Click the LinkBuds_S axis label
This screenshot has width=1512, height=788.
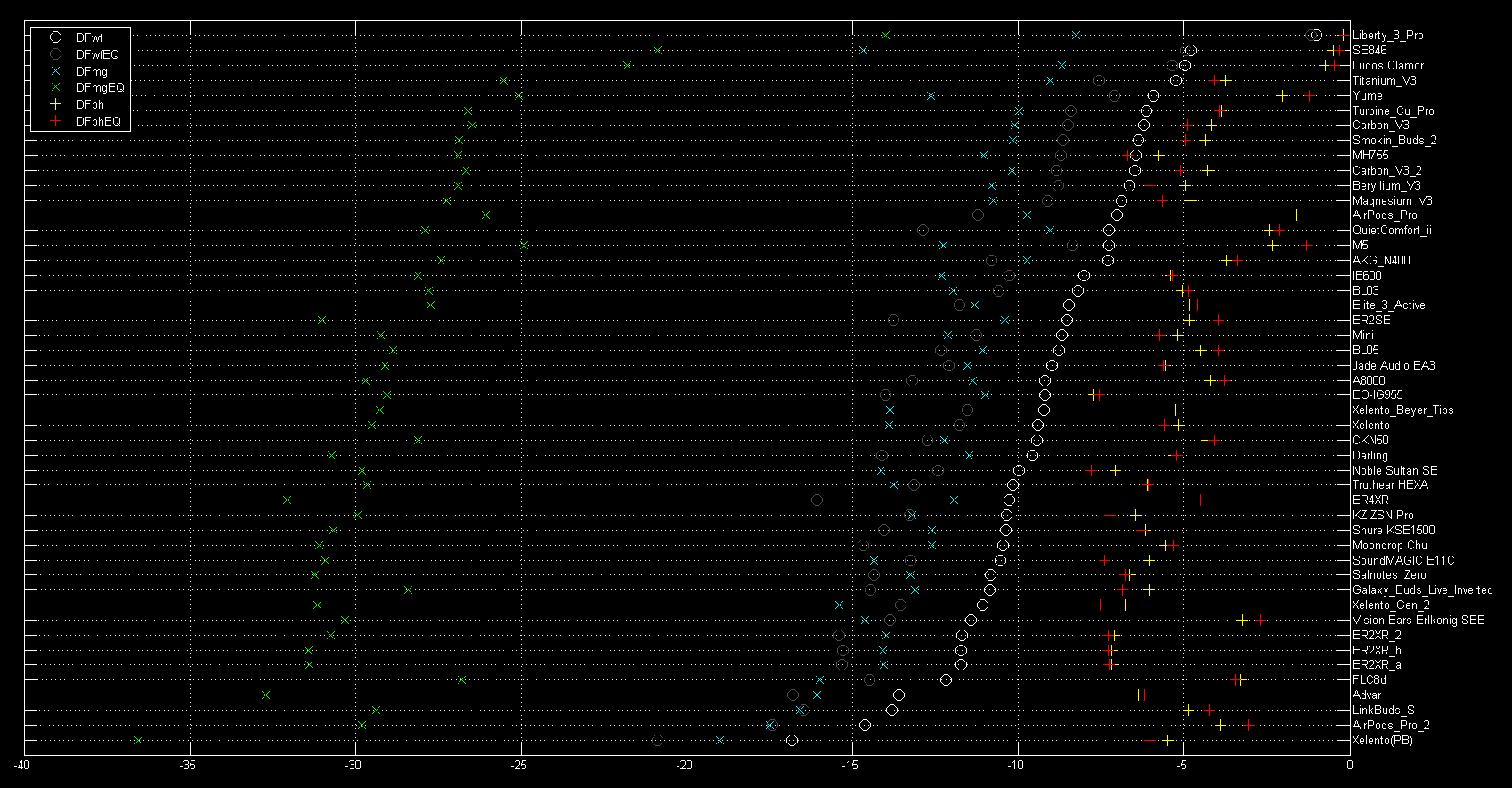pyautogui.click(x=1383, y=710)
